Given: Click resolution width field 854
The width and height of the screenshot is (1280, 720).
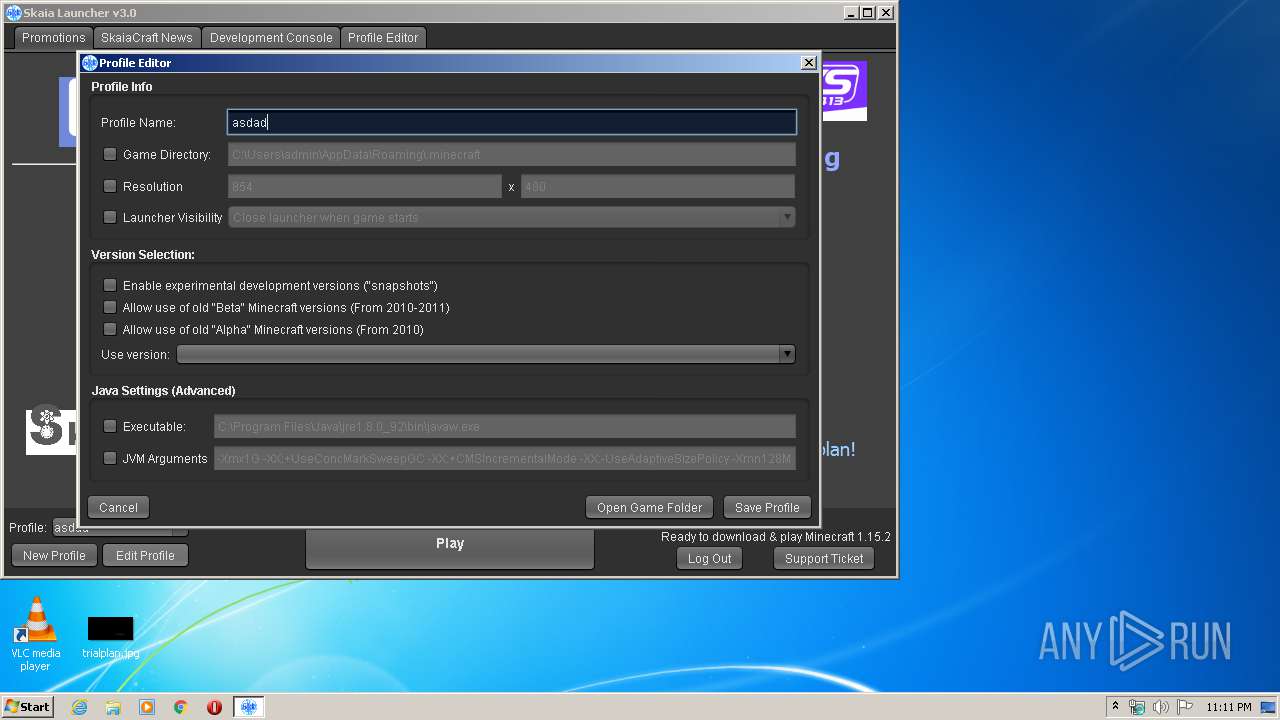Looking at the screenshot, I should (365, 186).
